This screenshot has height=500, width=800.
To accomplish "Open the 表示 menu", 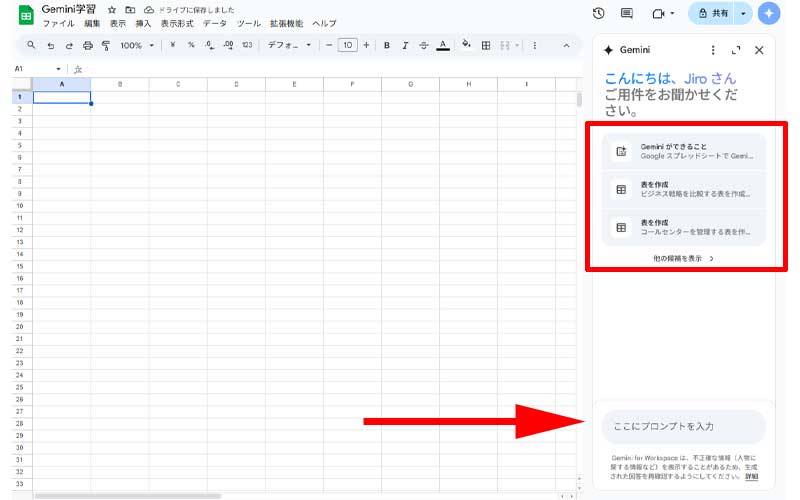I will click(x=118, y=23).
